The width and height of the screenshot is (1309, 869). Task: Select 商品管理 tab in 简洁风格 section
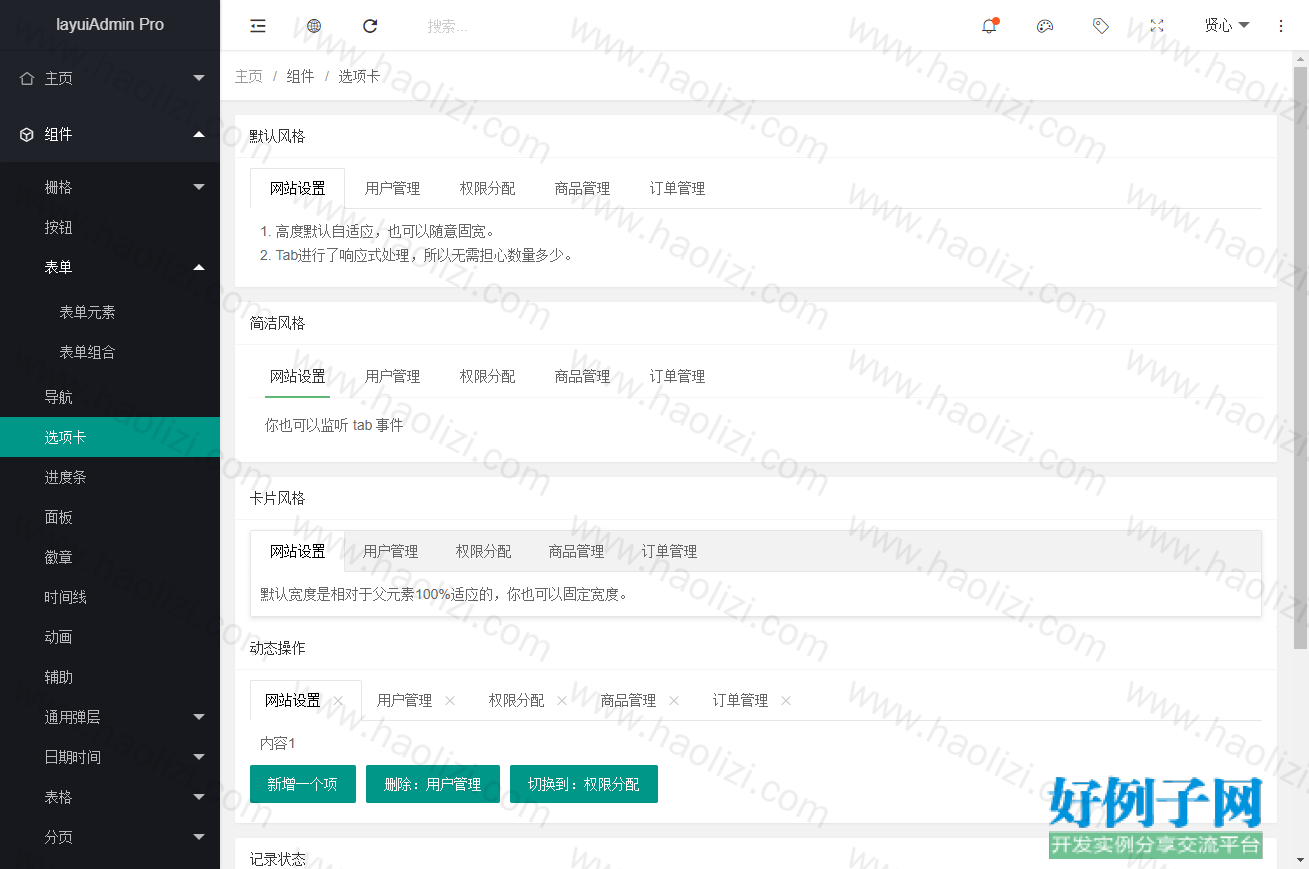coord(582,376)
